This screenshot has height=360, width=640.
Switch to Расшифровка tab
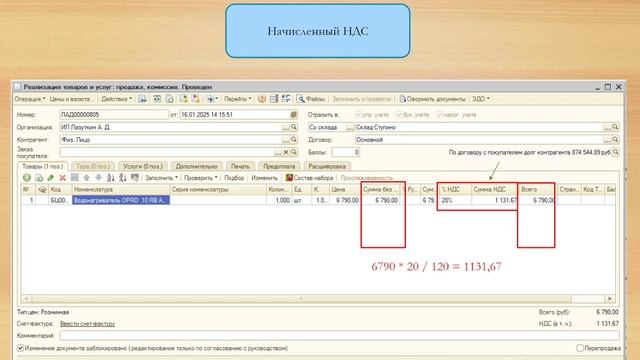[x=327, y=166]
